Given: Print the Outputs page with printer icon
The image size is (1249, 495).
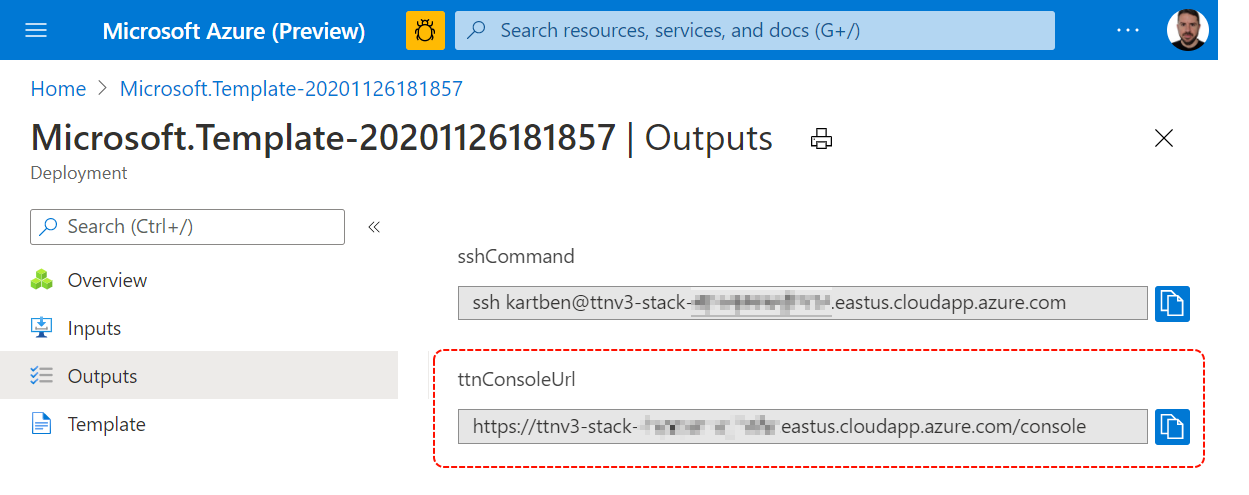Looking at the screenshot, I should click(x=821, y=139).
